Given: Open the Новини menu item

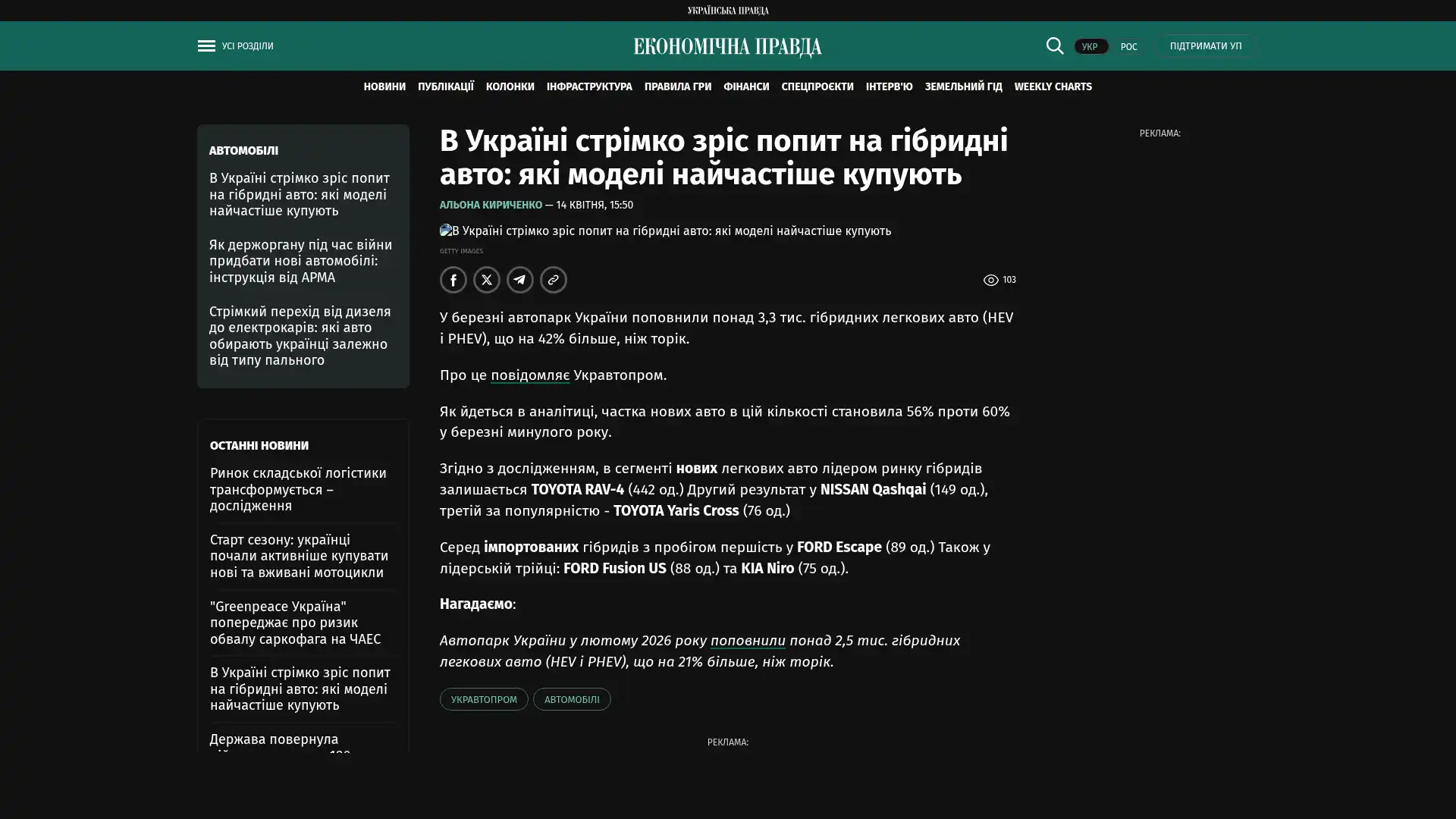Looking at the screenshot, I should click(x=384, y=87).
